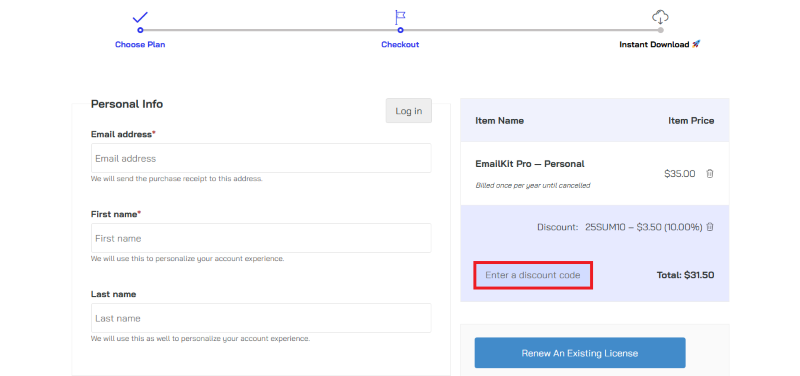Select the Checkout step label
This screenshot has height=376, width=800.
(x=400, y=44)
